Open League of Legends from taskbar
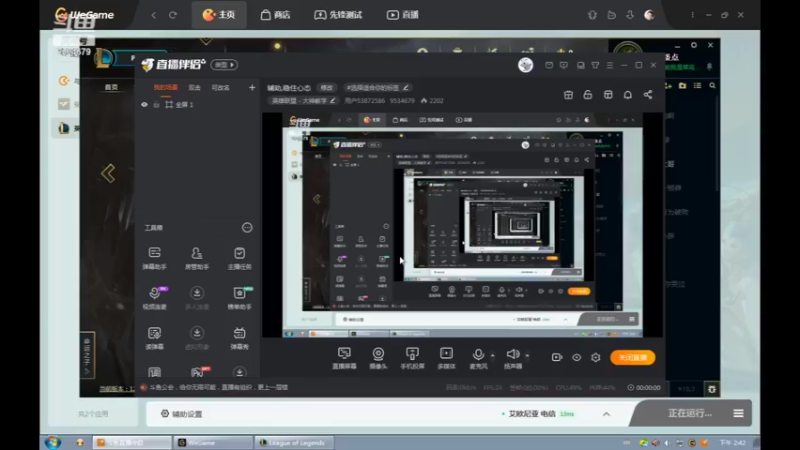 click(x=294, y=442)
